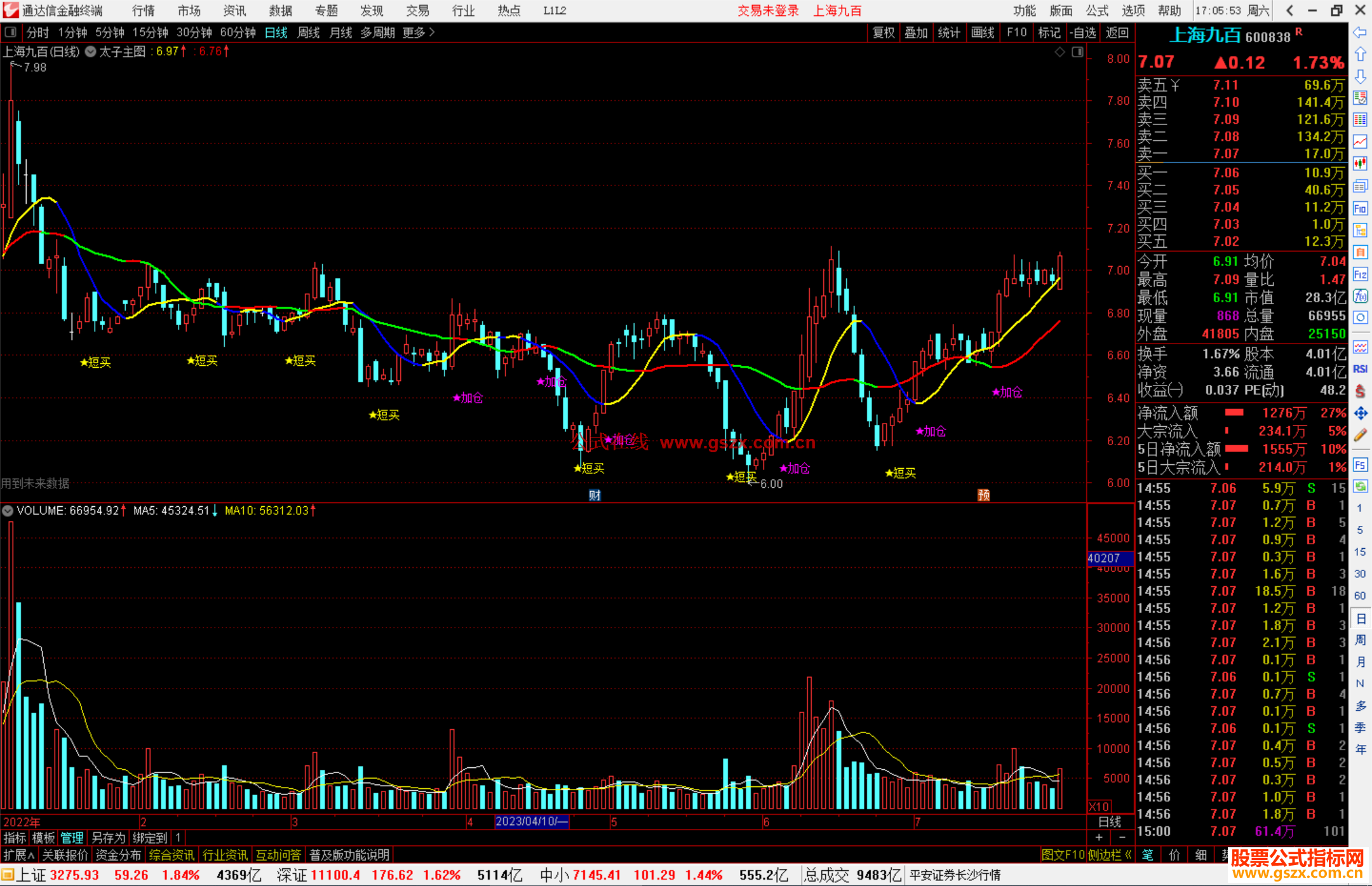Click the 画线 drawing button

[x=983, y=32]
